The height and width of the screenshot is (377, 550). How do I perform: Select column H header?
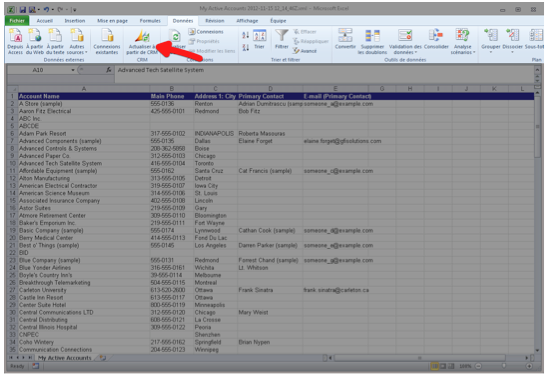[x=410, y=89]
